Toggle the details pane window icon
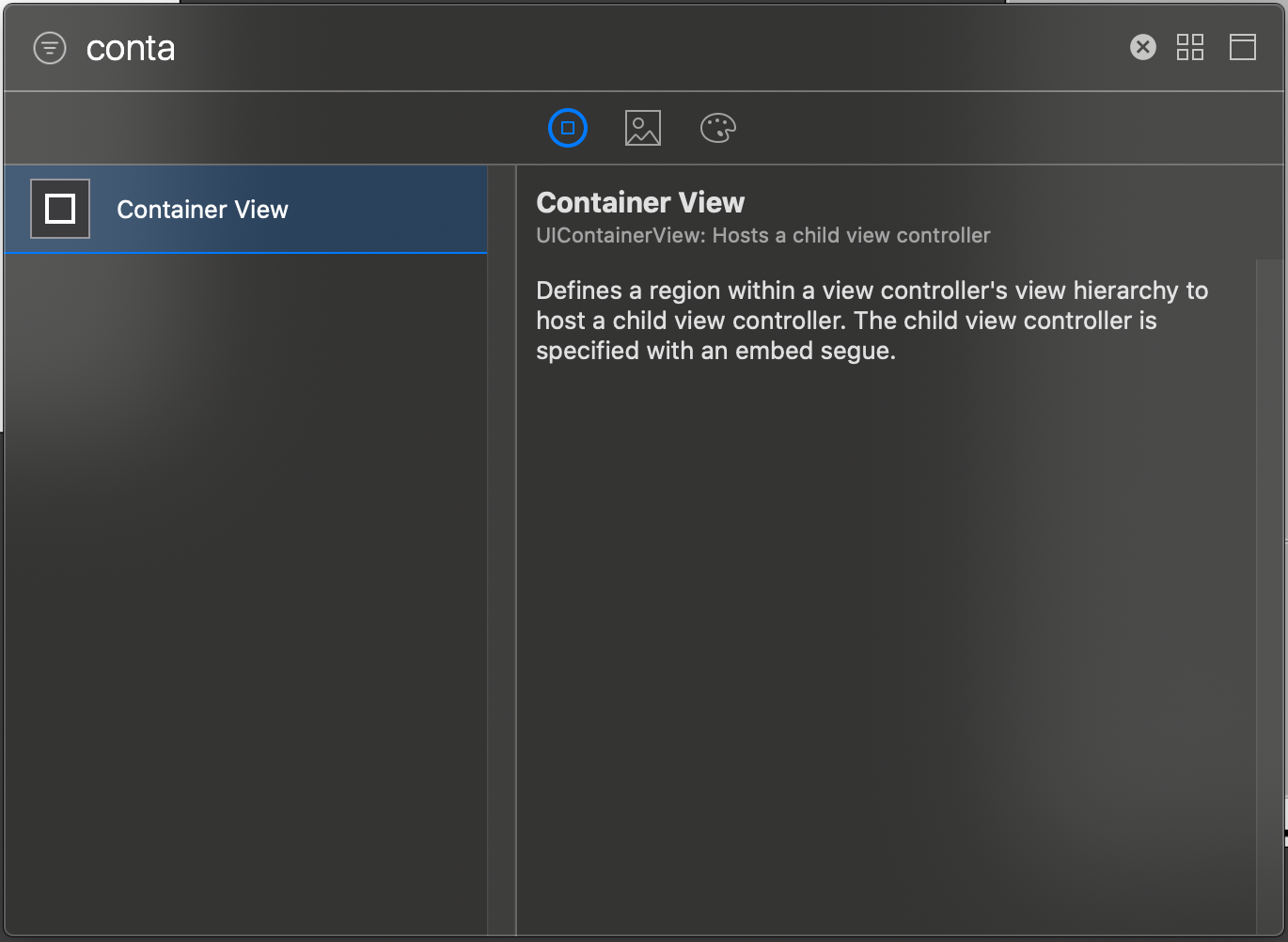The height and width of the screenshot is (942, 1288). click(1242, 47)
